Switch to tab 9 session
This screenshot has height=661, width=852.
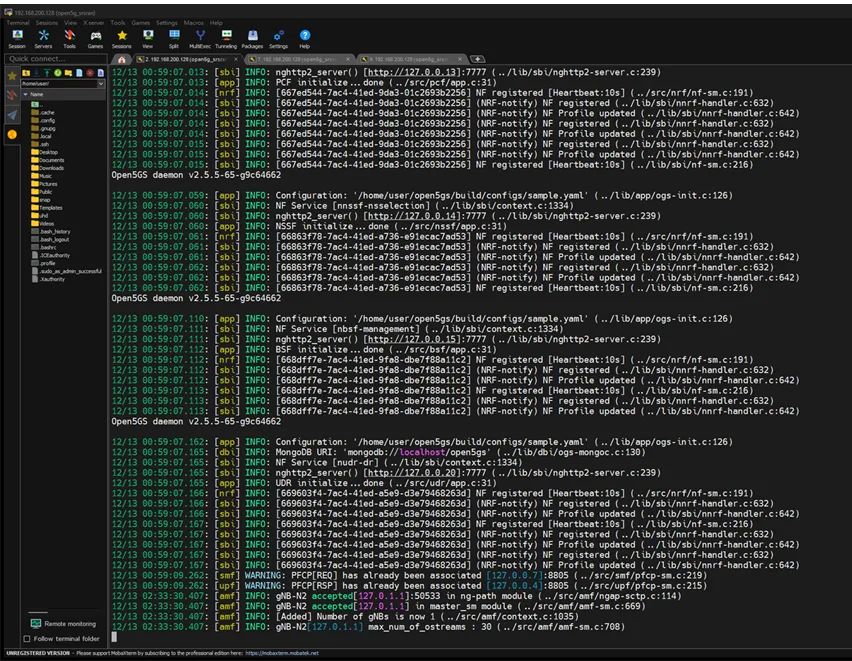(x=411, y=59)
